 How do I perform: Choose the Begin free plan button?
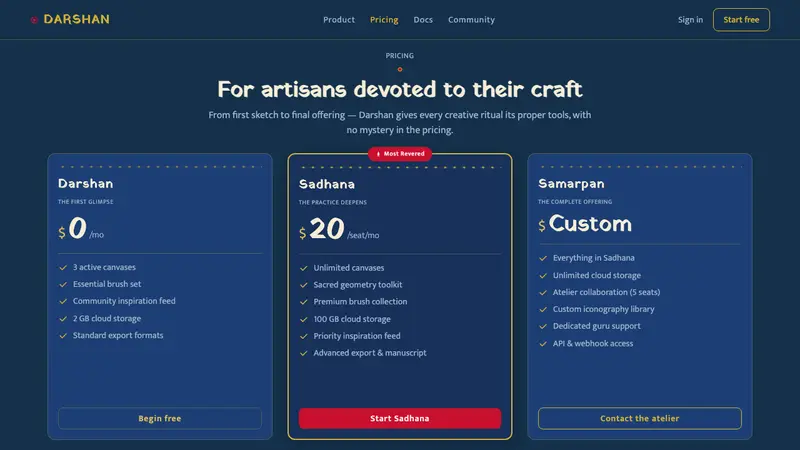point(160,418)
